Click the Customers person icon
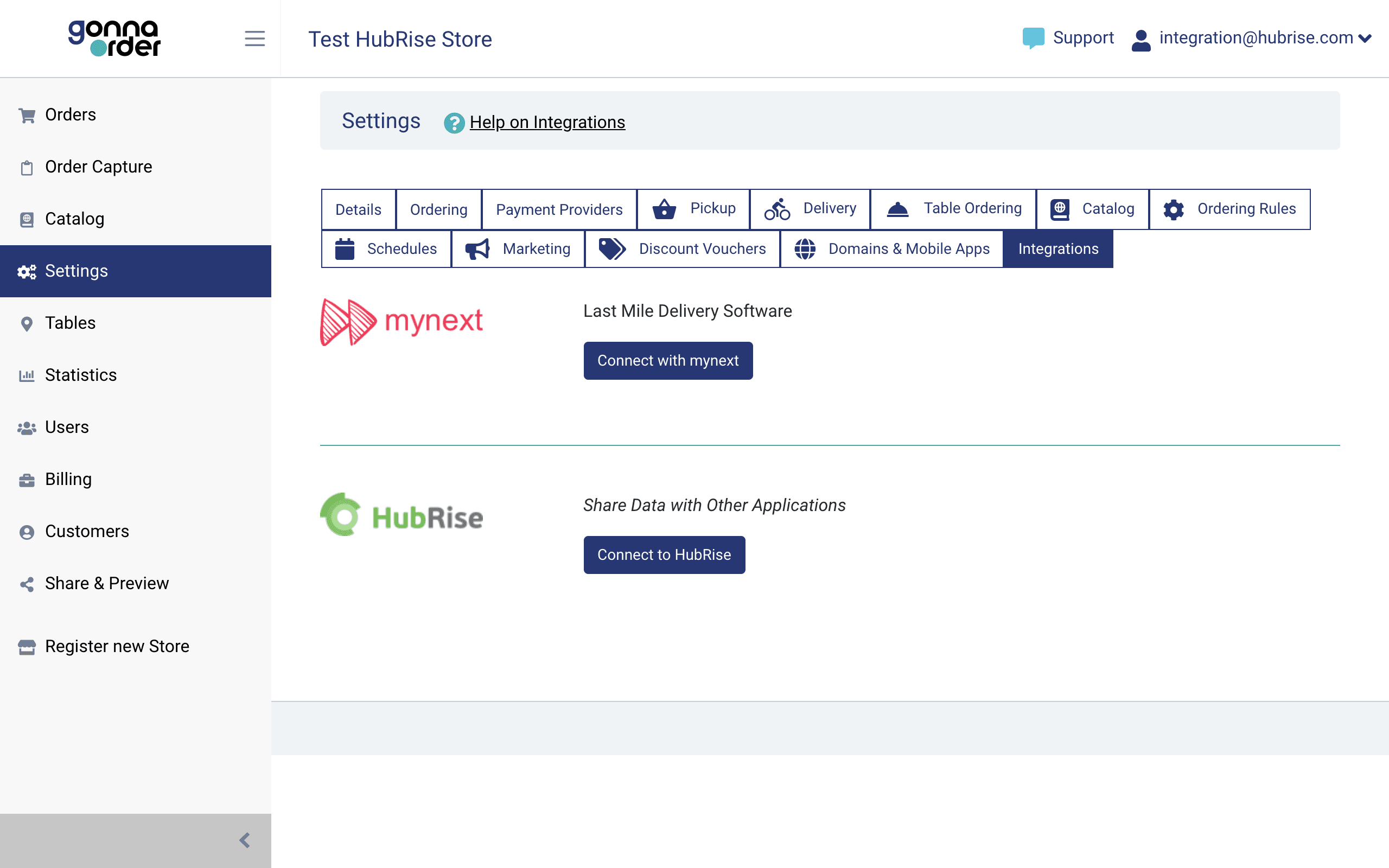 (x=27, y=532)
